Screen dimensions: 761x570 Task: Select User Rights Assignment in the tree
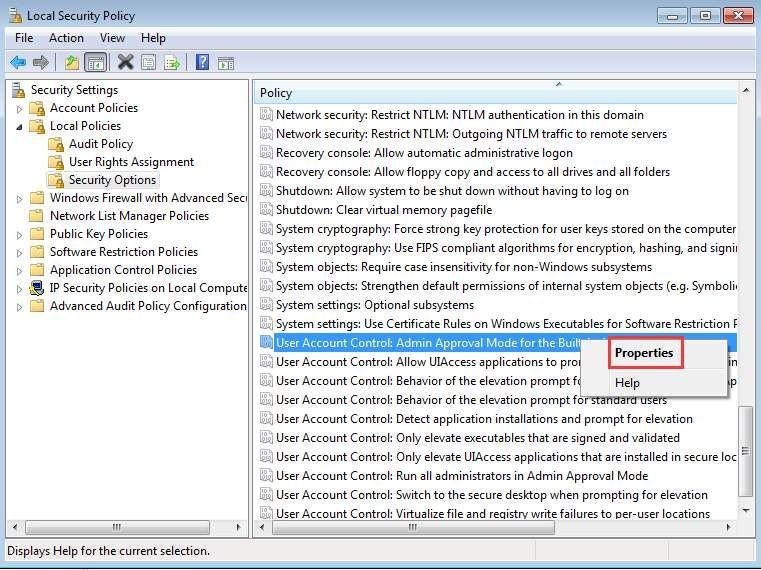(x=131, y=162)
